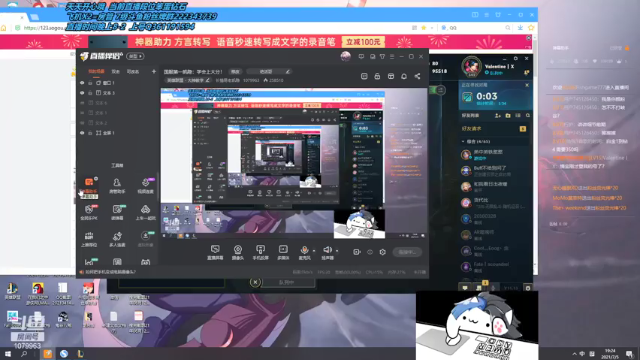Open the 上车一起玩 tool
Screen dimensions: 640x360
coord(145,212)
